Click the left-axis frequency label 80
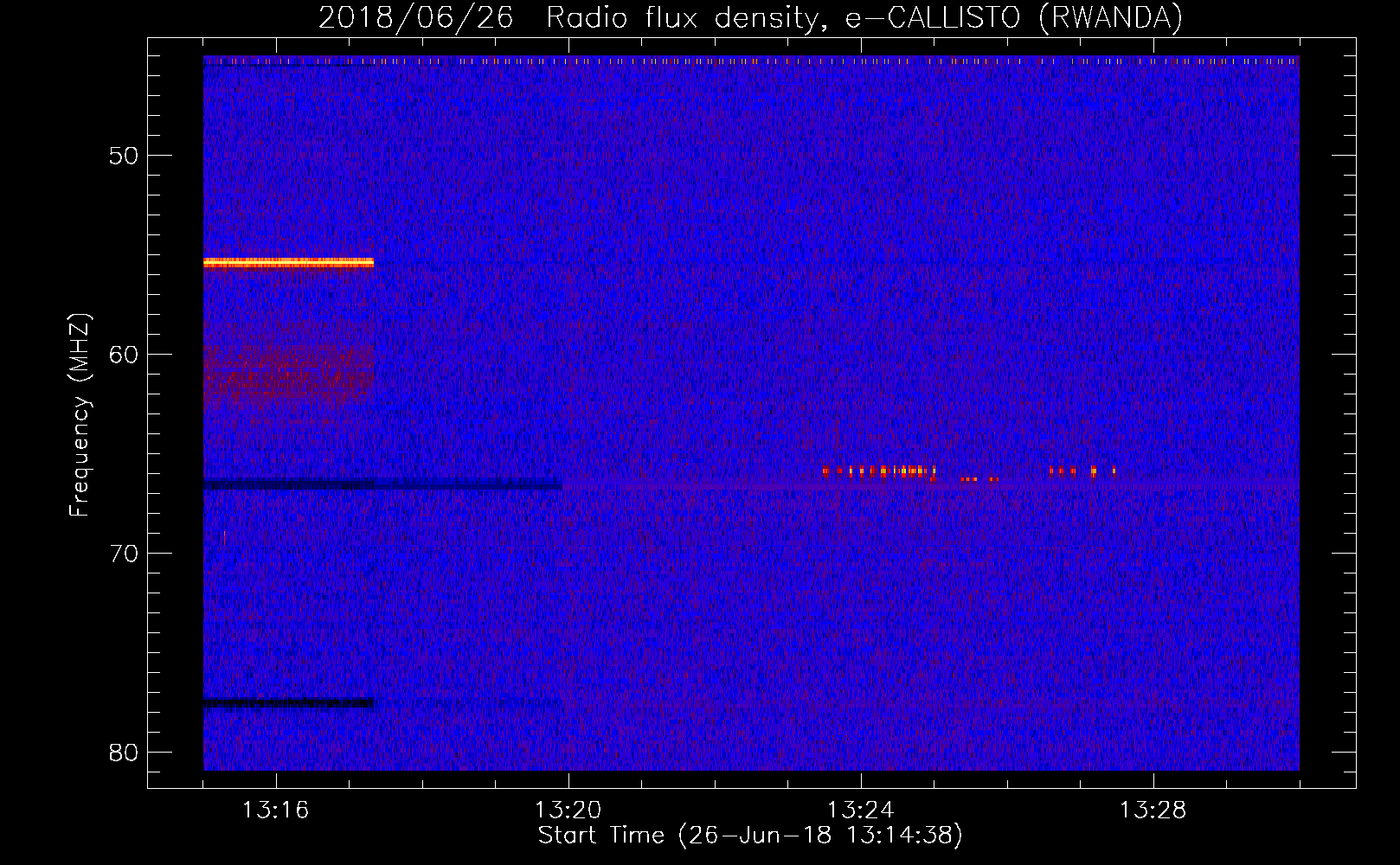This screenshot has width=1400, height=865. point(124,753)
